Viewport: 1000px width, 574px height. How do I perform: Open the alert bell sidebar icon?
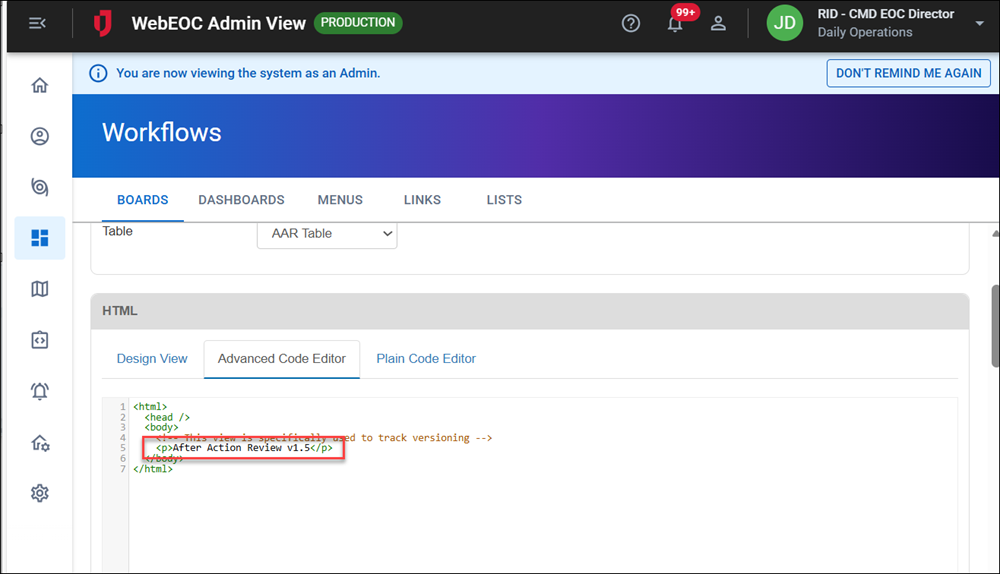pos(40,391)
